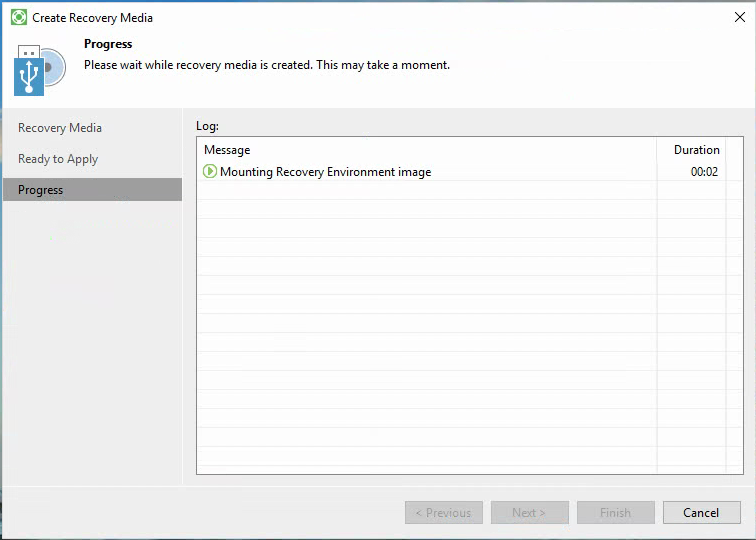756x540 pixels.
Task: Click the disc icon behind the USB drive
Action: tap(55, 67)
